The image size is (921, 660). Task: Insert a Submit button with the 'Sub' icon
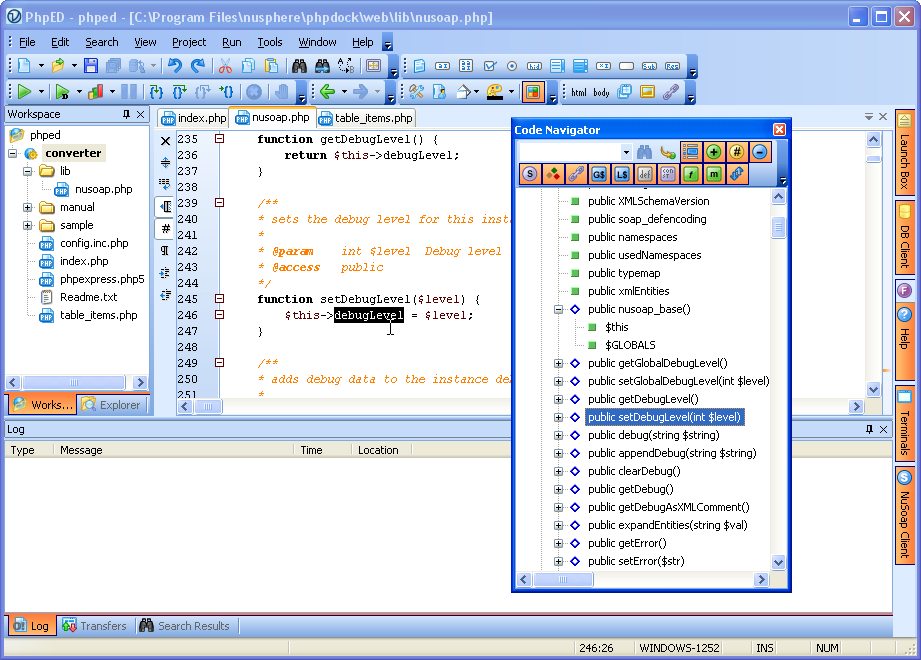coord(649,66)
